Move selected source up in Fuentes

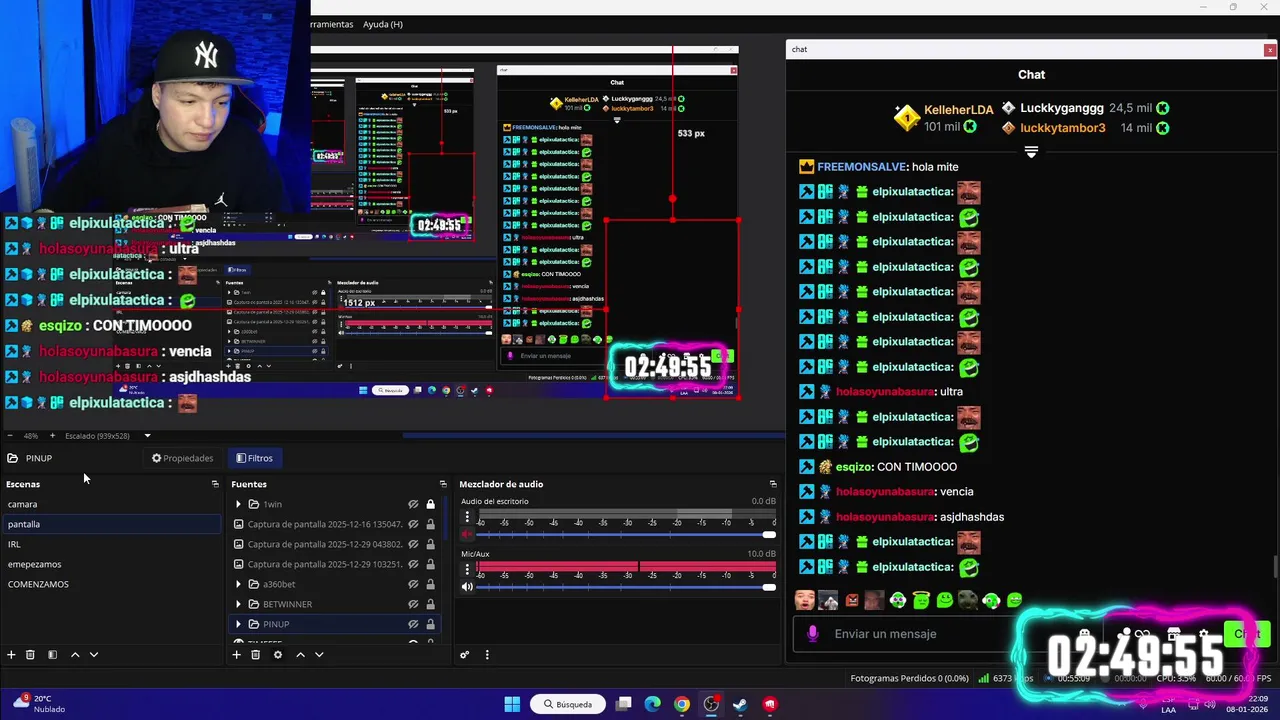pyautogui.click(x=300, y=655)
